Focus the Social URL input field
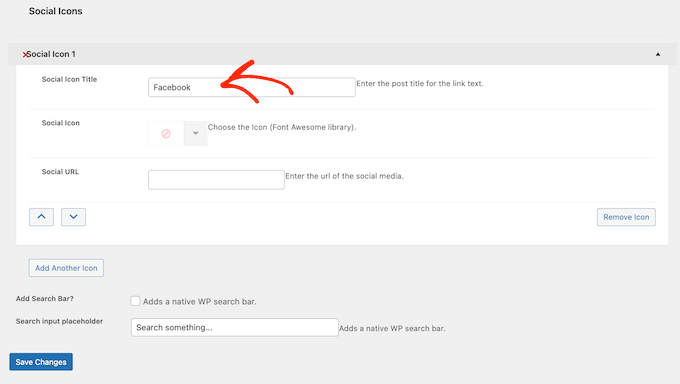680x384 pixels. click(216, 180)
